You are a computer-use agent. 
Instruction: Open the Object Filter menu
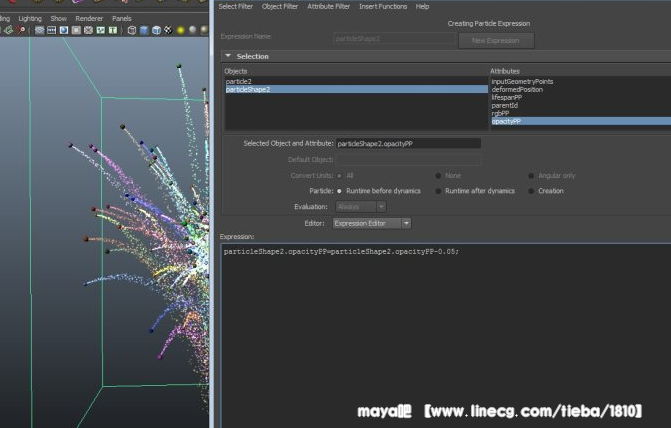[280, 6]
